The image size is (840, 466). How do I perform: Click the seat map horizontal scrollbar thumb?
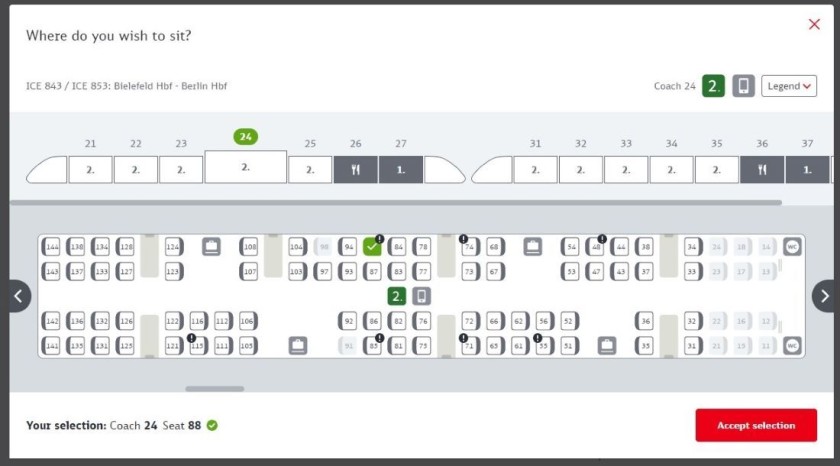214,389
